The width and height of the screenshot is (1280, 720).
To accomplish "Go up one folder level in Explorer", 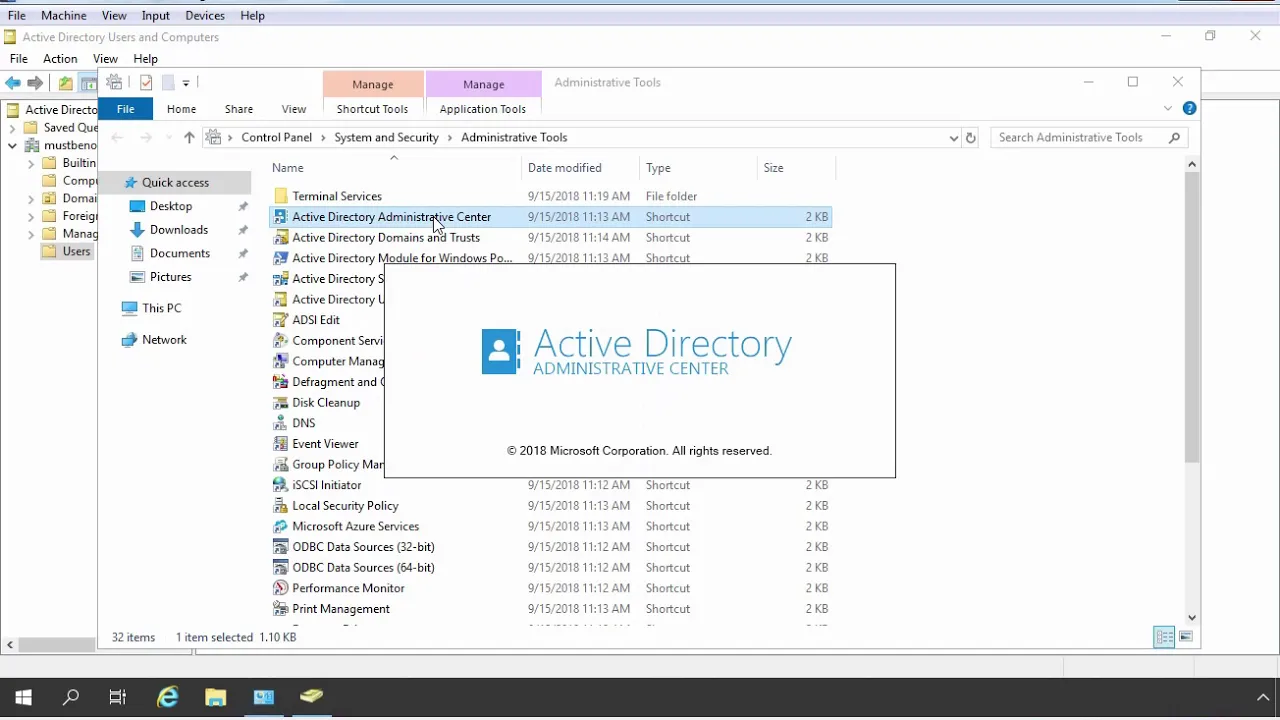I will (x=189, y=138).
